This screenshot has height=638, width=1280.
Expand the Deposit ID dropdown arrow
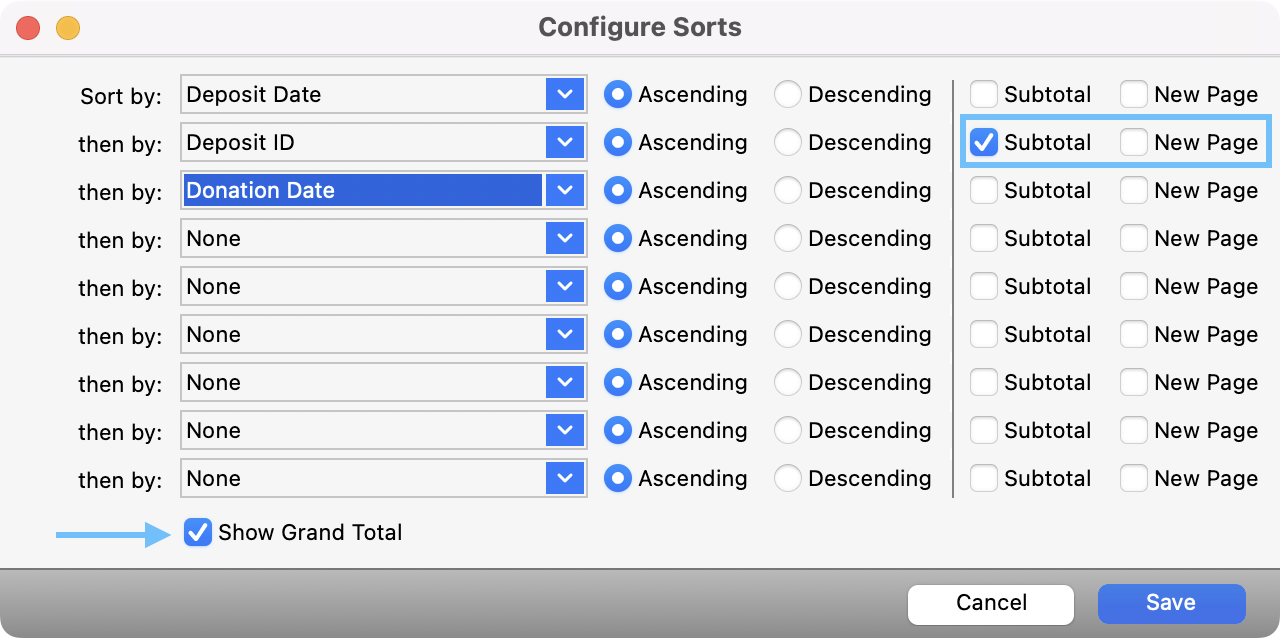tap(564, 143)
